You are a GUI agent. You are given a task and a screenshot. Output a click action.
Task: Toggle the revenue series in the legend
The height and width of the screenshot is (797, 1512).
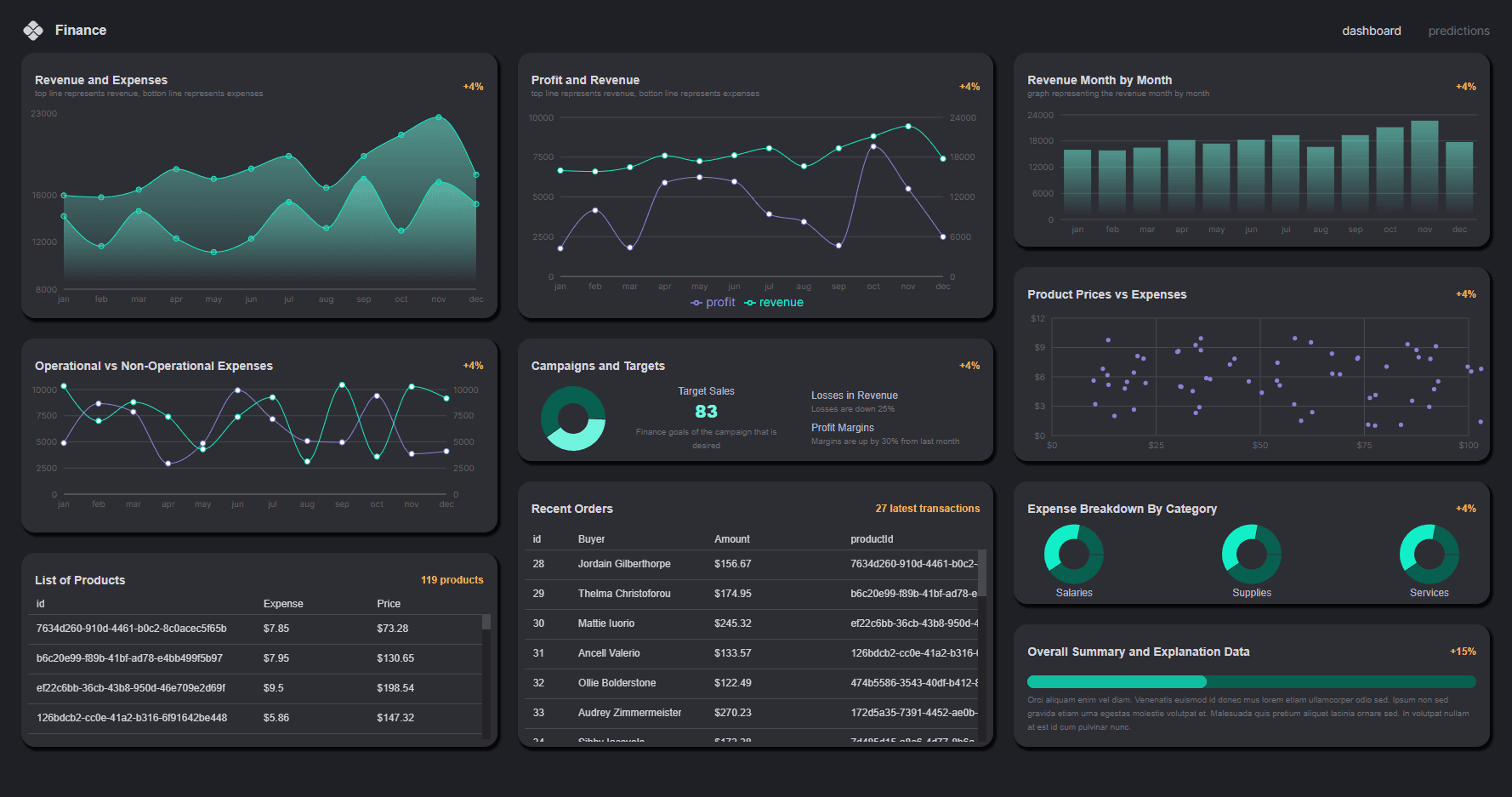pos(774,303)
